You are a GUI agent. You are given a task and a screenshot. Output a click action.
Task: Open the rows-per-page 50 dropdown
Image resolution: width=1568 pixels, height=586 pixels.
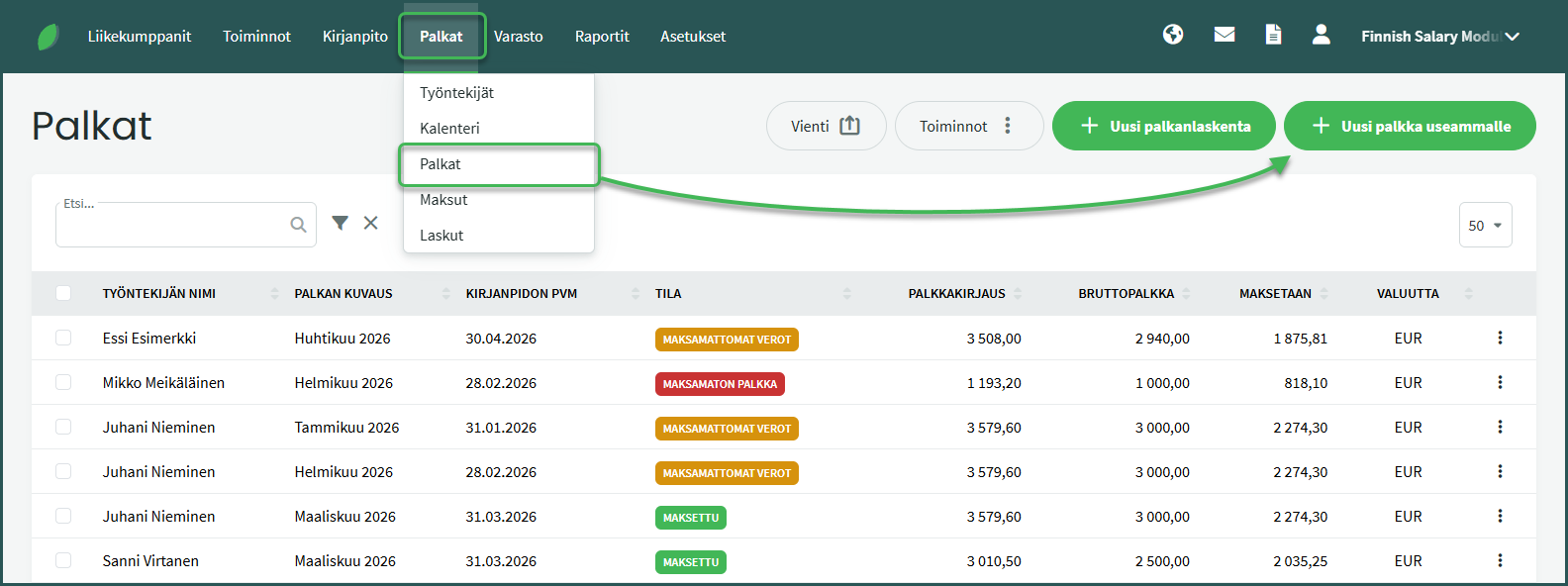(x=1485, y=226)
